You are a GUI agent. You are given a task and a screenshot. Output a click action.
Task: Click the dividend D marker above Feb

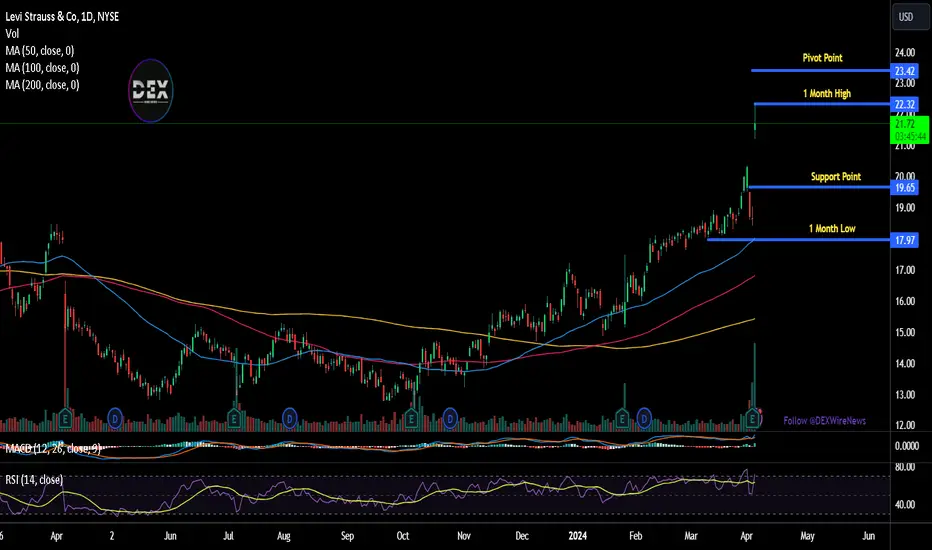coord(644,419)
